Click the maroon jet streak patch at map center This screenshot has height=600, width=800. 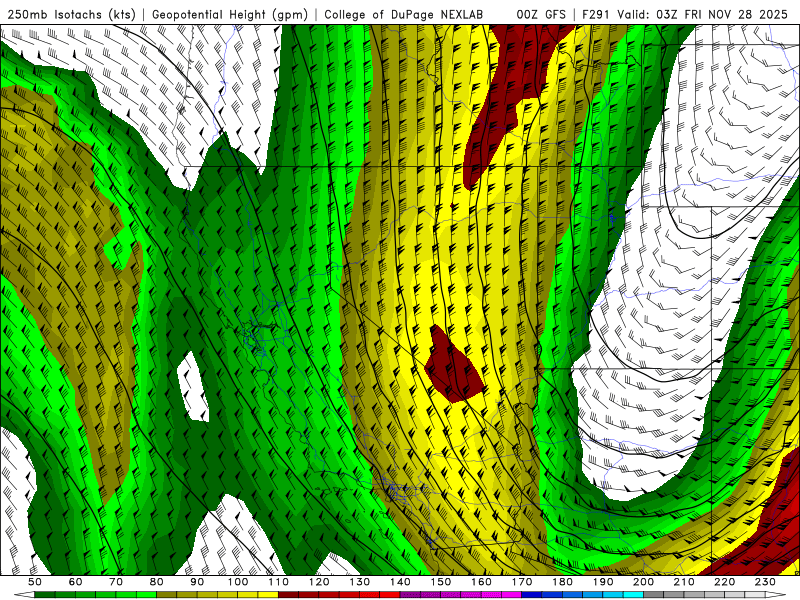[x=453, y=365]
